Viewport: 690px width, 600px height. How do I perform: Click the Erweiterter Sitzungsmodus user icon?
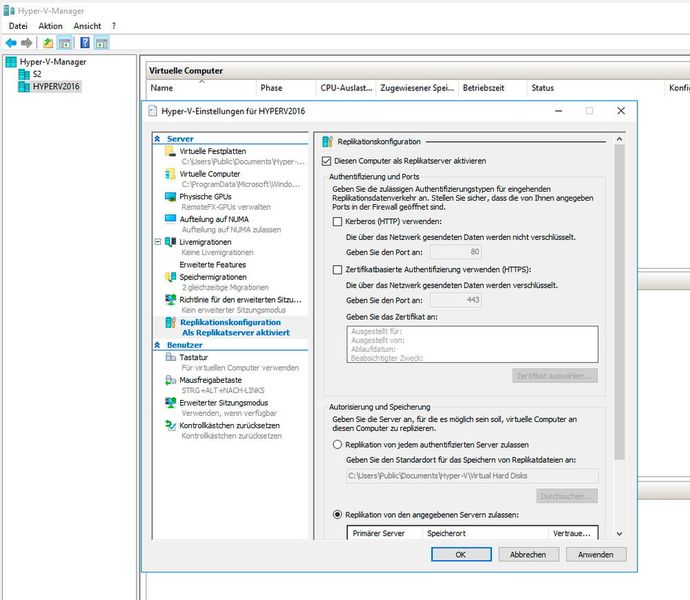[x=170, y=403]
